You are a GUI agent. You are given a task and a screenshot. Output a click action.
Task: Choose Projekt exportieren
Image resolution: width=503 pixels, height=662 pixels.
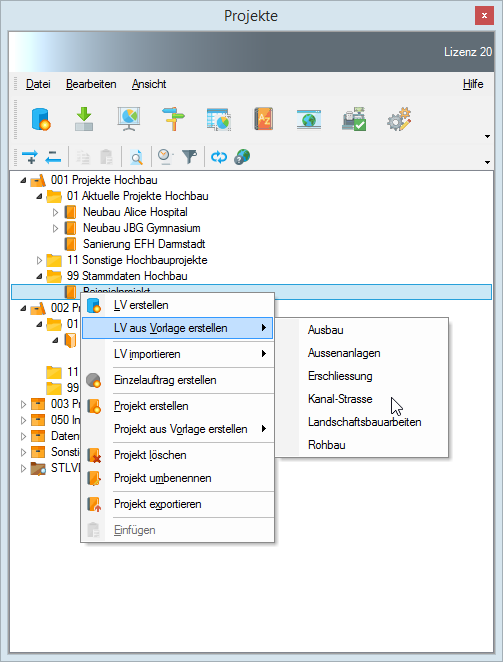pyautogui.click(x=177, y=504)
